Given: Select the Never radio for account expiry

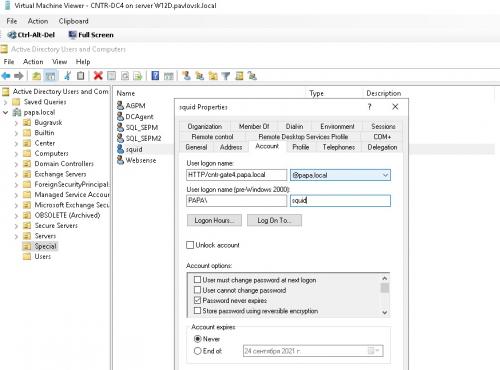Looking at the screenshot, I should click(x=197, y=339).
